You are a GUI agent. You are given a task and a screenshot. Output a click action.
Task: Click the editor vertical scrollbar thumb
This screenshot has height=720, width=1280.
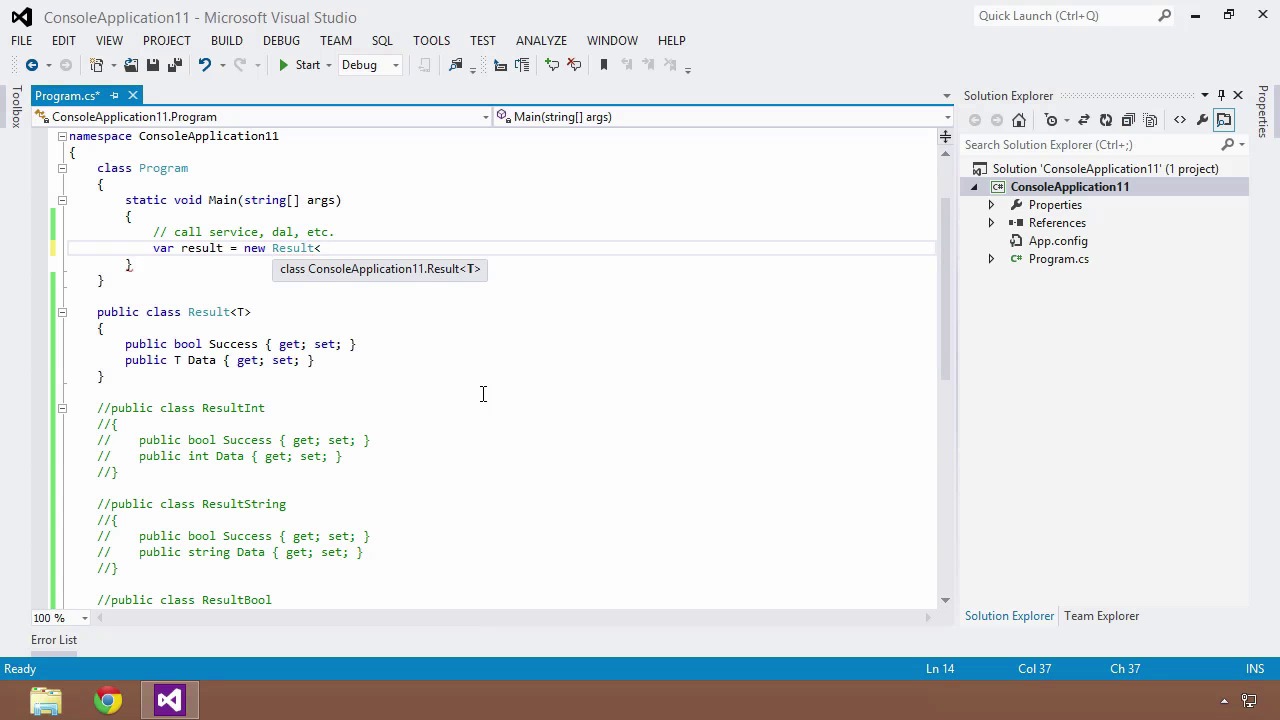click(945, 290)
